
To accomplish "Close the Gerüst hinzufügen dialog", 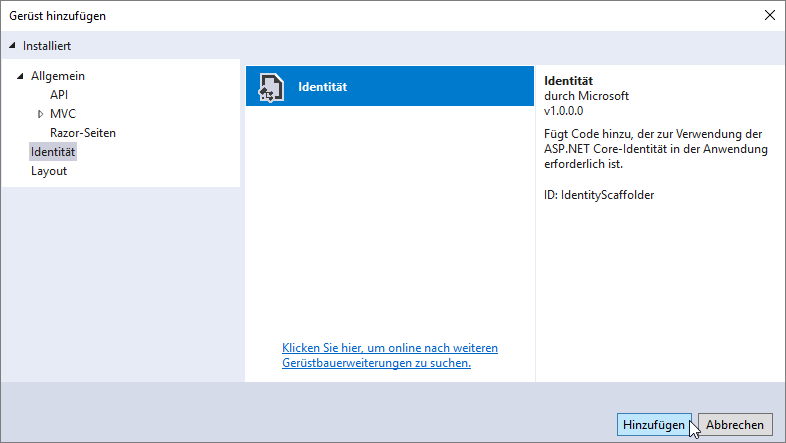I will pos(769,15).
